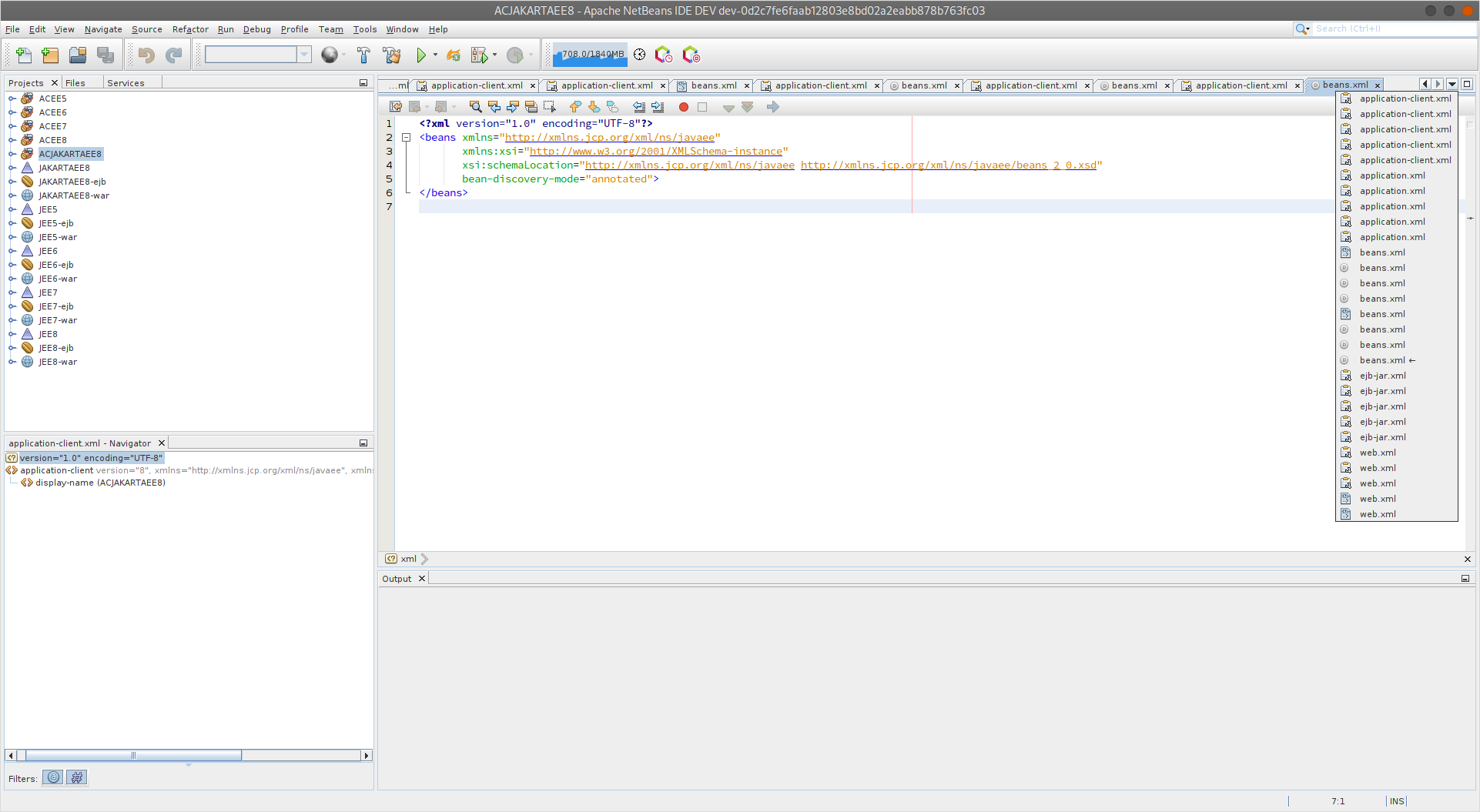Click the Find Selection magnifier icon
1480x812 pixels.
pyautogui.click(x=475, y=107)
